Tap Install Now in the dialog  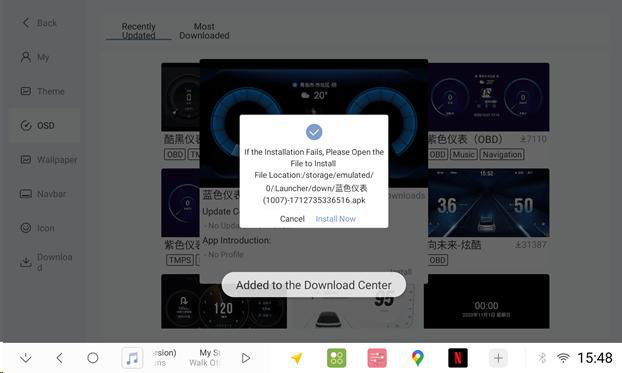click(335, 219)
